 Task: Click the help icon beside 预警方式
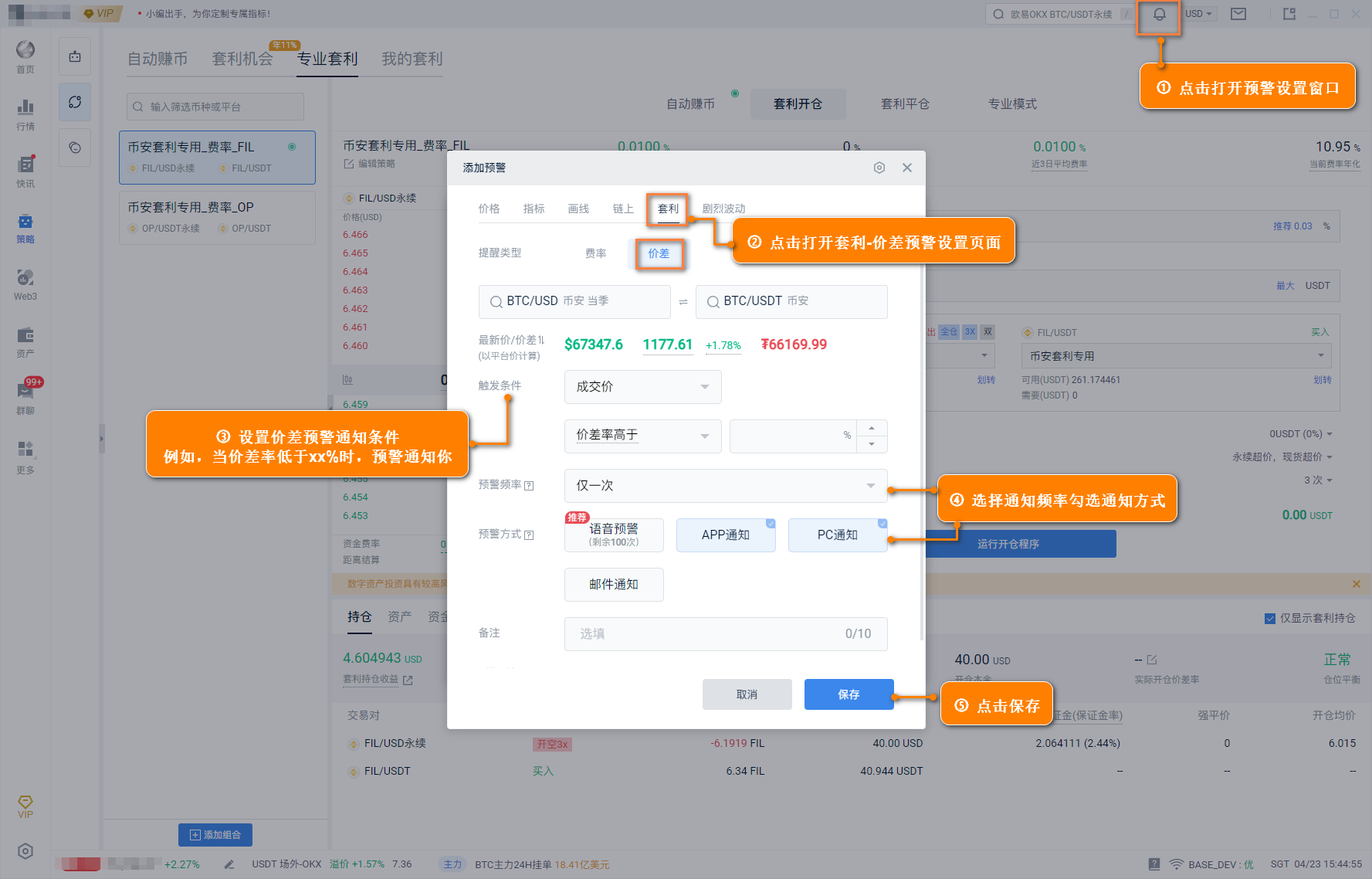pos(529,535)
